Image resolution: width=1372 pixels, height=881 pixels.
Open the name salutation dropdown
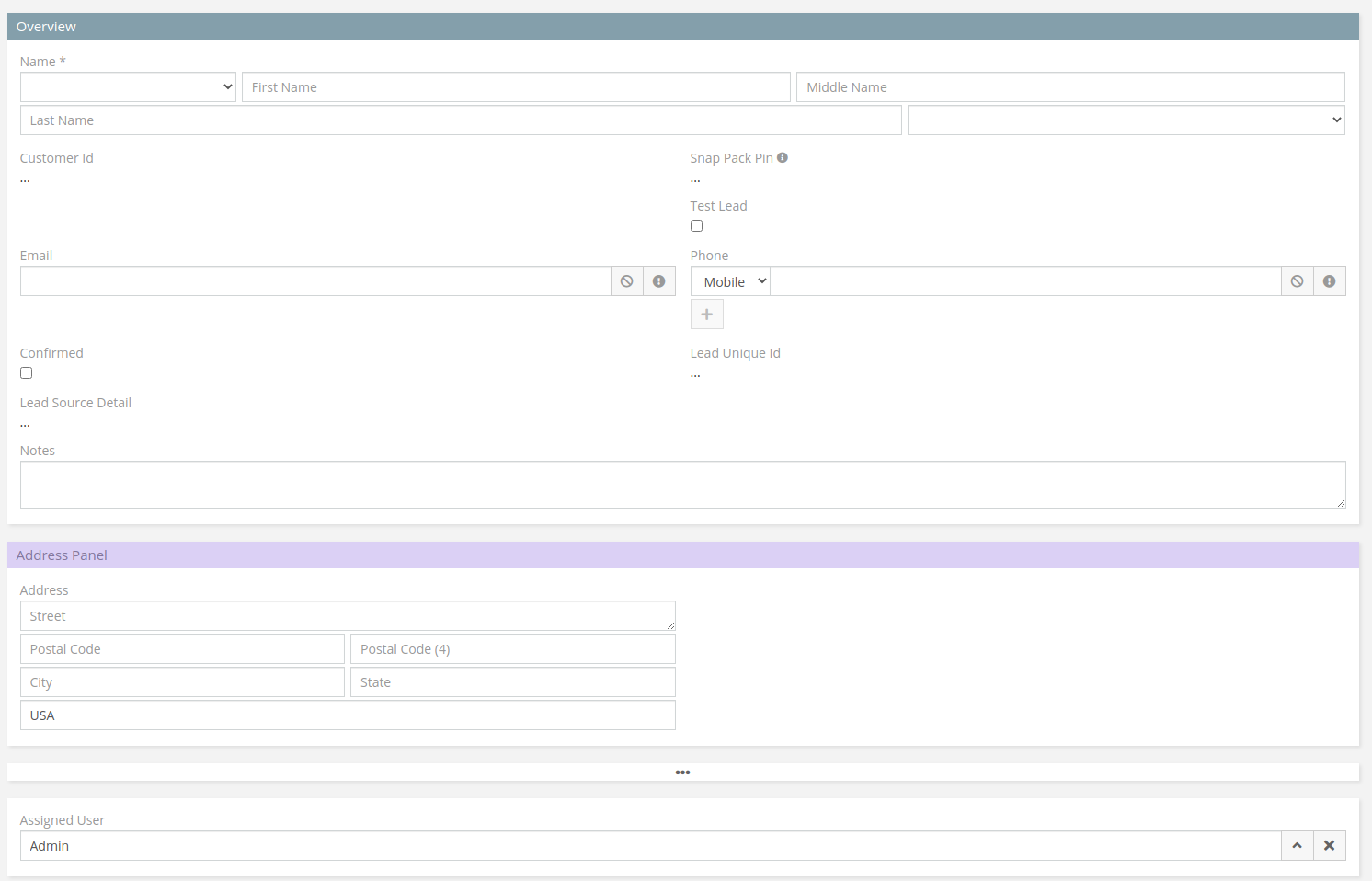point(128,87)
